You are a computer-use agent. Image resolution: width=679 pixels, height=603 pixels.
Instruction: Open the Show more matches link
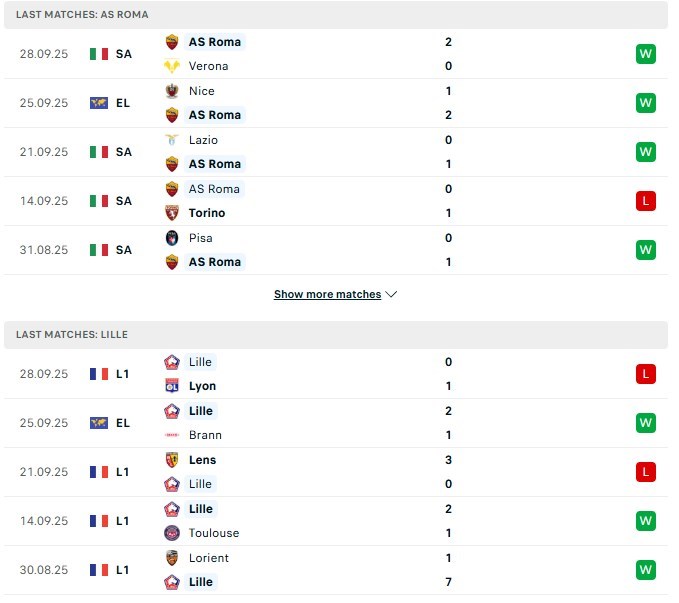tap(327, 295)
